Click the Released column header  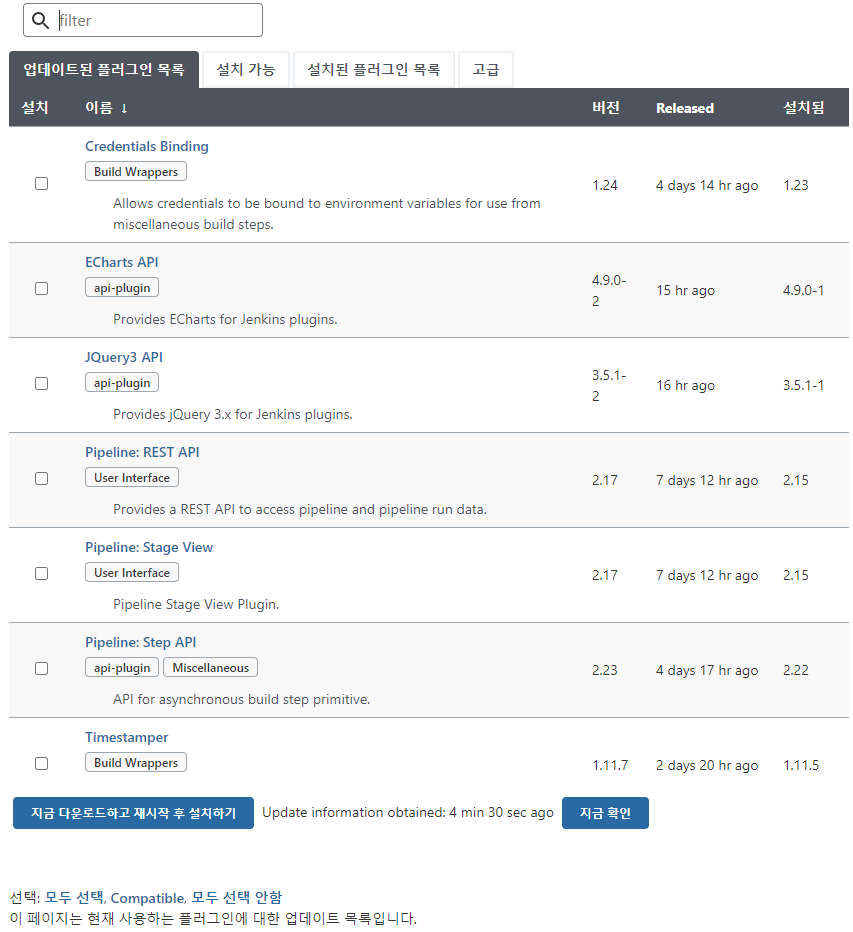point(685,108)
